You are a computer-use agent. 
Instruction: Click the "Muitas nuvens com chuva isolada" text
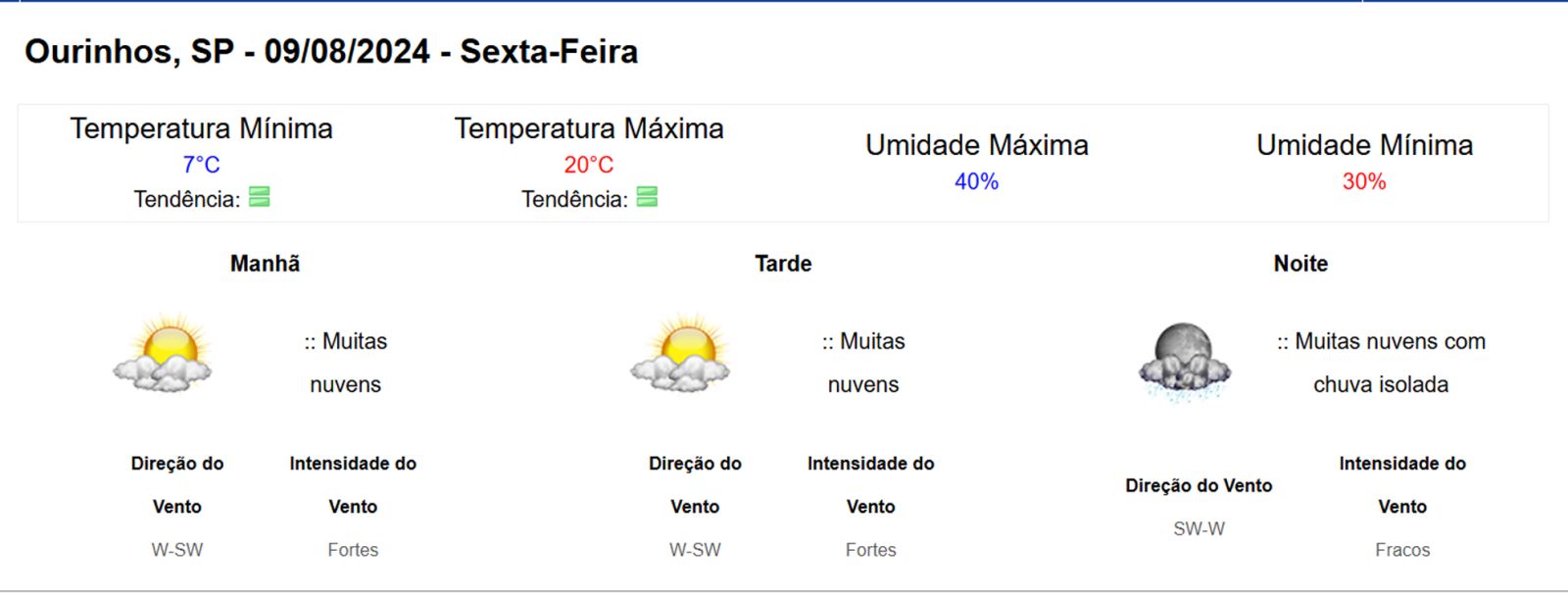pos(1381,363)
